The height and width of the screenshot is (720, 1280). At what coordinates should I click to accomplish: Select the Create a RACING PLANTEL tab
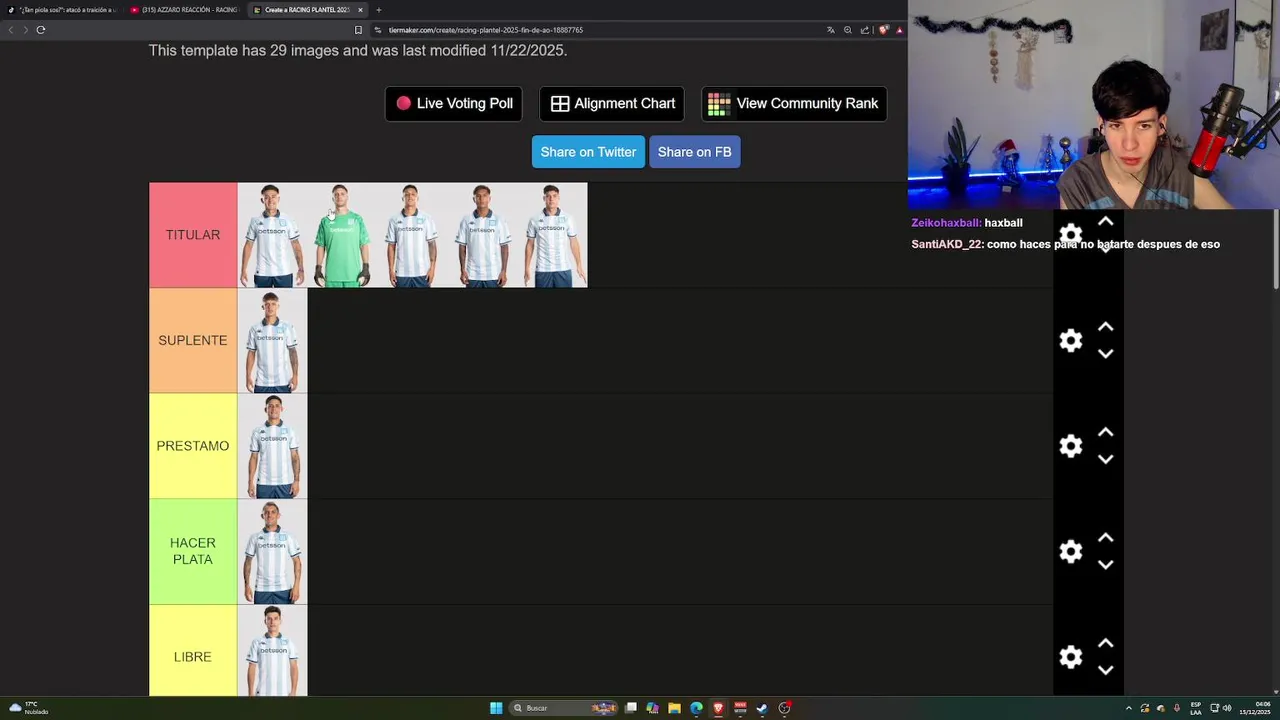point(307,10)
